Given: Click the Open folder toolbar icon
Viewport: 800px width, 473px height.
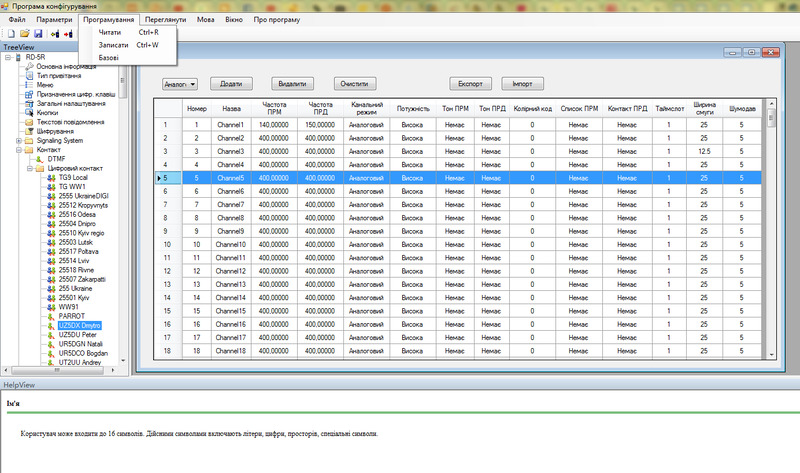Looking at the screenshot, I should (x=24, y=34).
